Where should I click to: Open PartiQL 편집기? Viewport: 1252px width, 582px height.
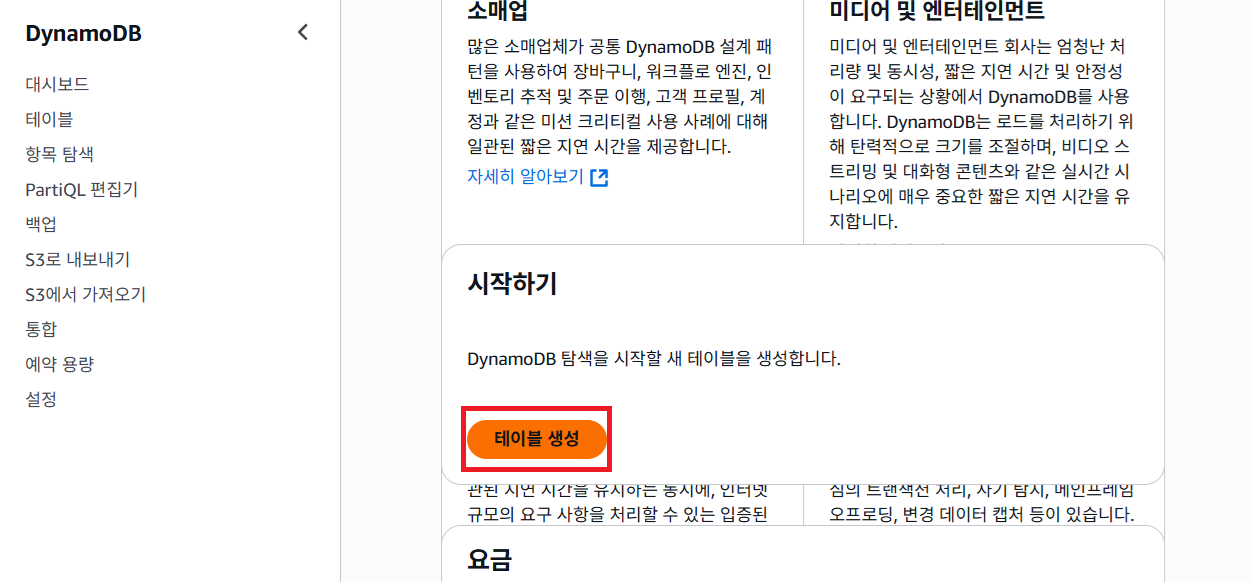(82, 189)
